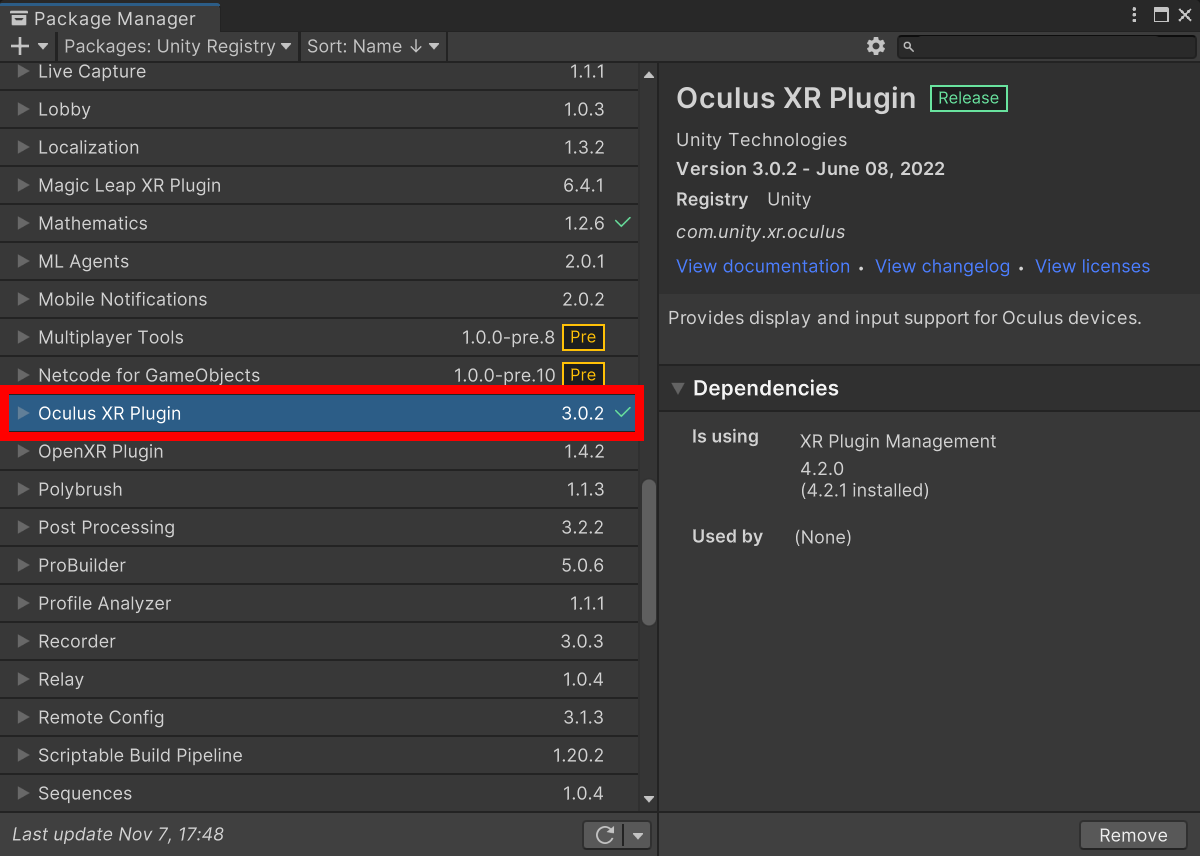Click the Pre tag on Netcode for GameObjects

[584, 375]
